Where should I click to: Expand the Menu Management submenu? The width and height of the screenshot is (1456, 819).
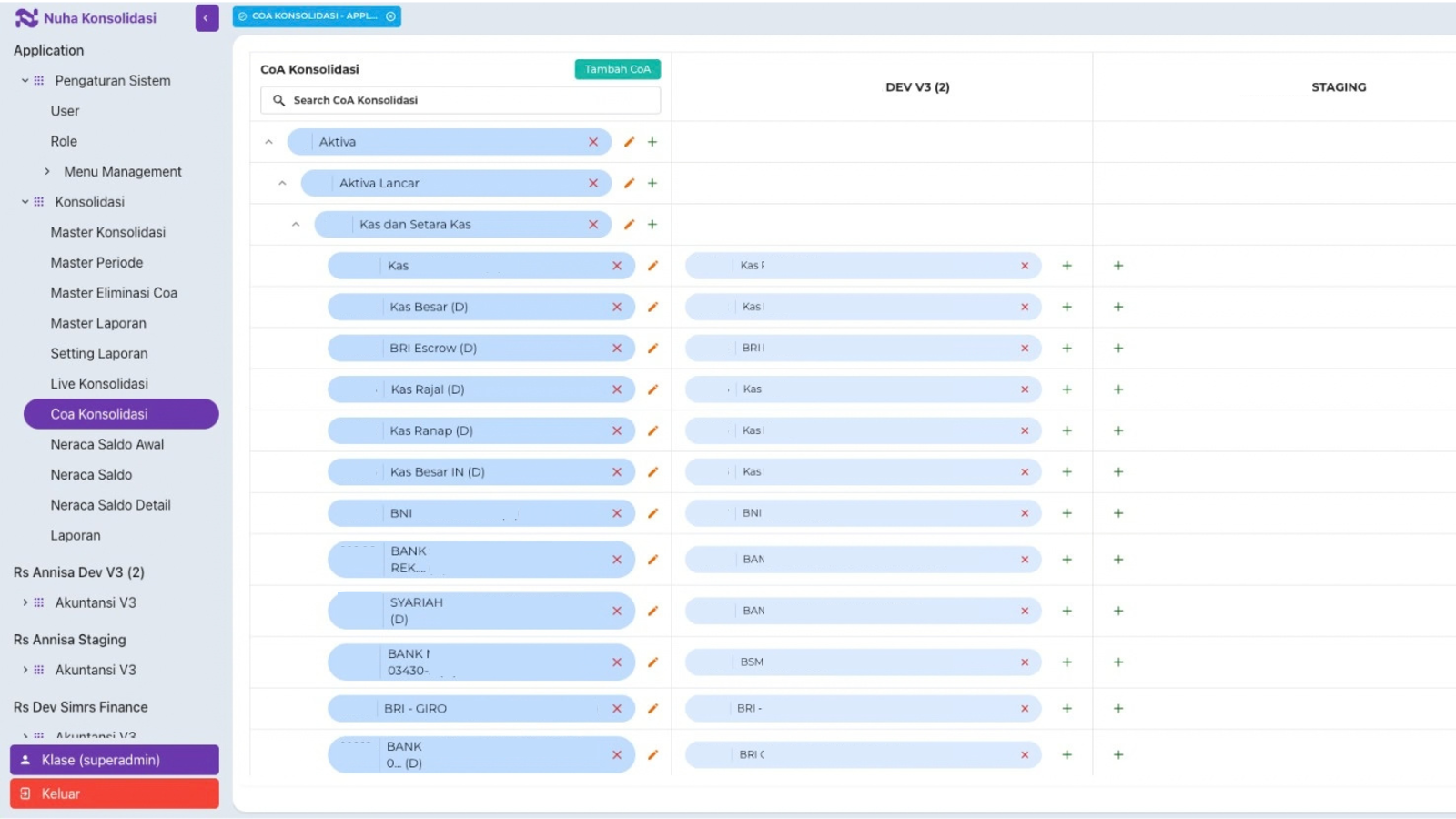click(x=47, y=171)
